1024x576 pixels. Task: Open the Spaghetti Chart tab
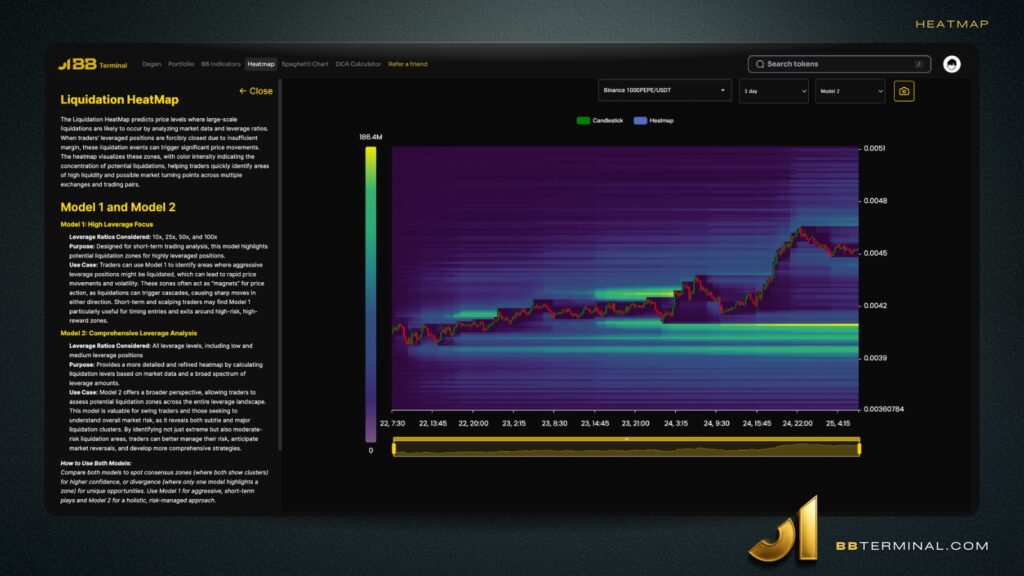click(305, 64)
